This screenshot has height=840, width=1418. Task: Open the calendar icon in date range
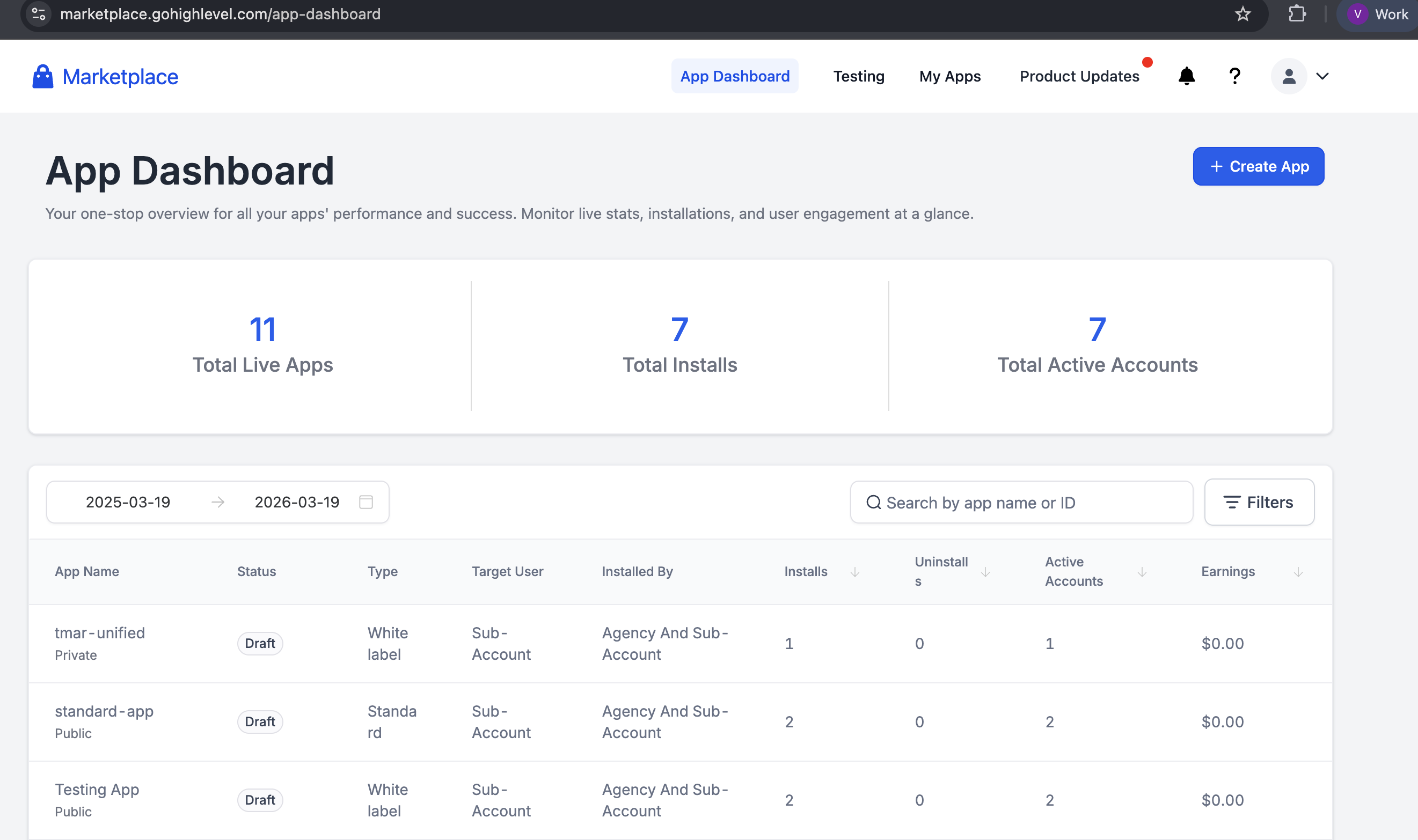(x=366, y=502)
